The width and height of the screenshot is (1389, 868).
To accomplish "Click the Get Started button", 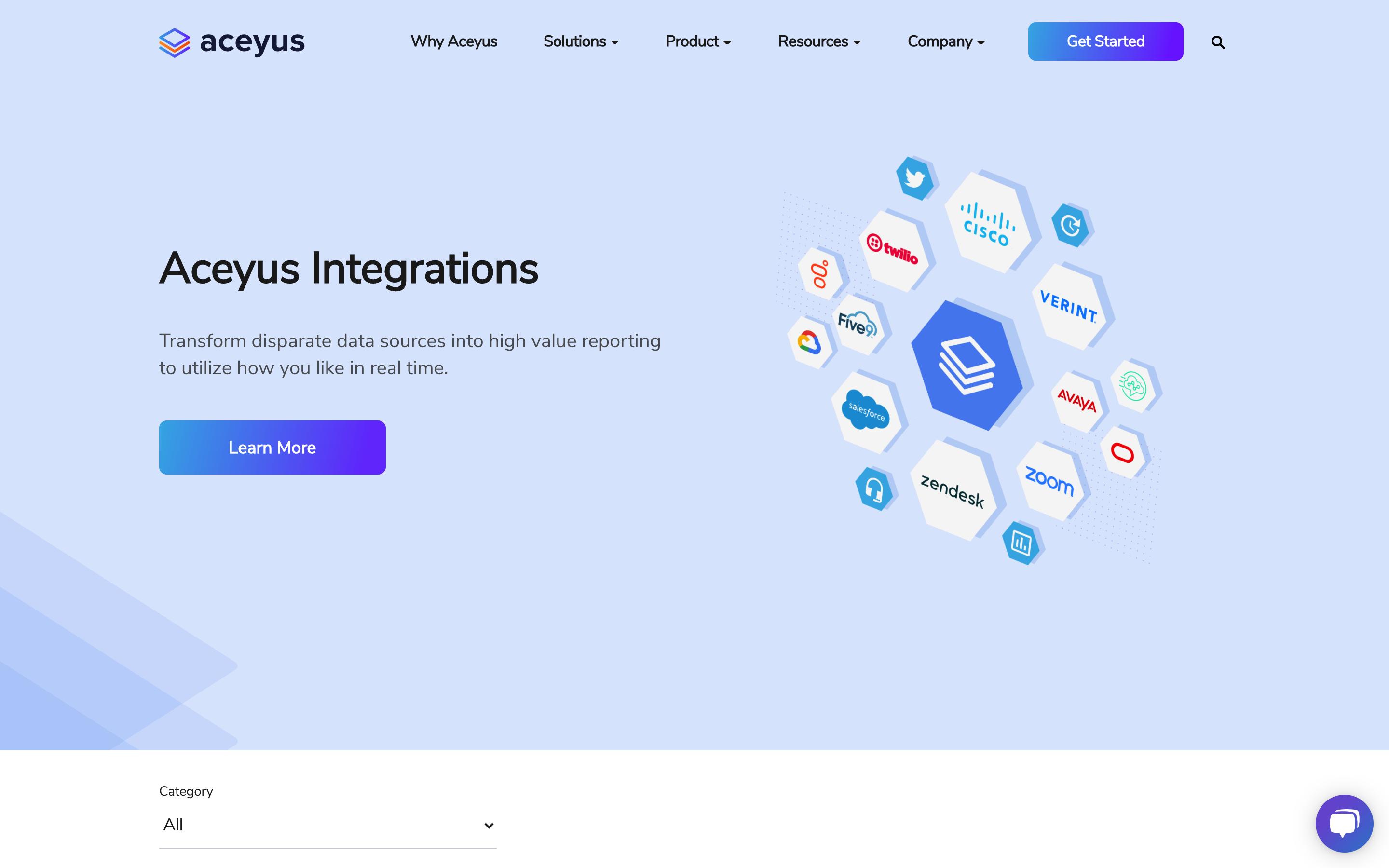I will click(x=1105, y=41).
